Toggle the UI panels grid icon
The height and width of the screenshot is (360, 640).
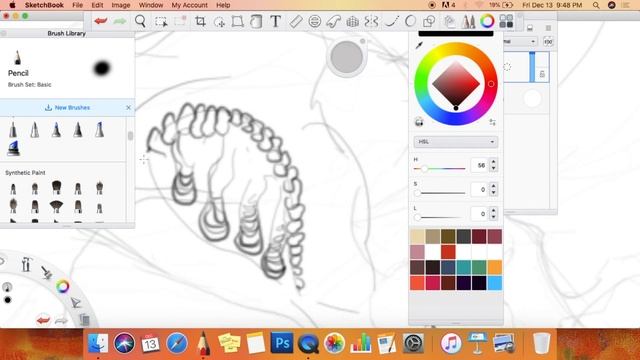click(506, 21)
